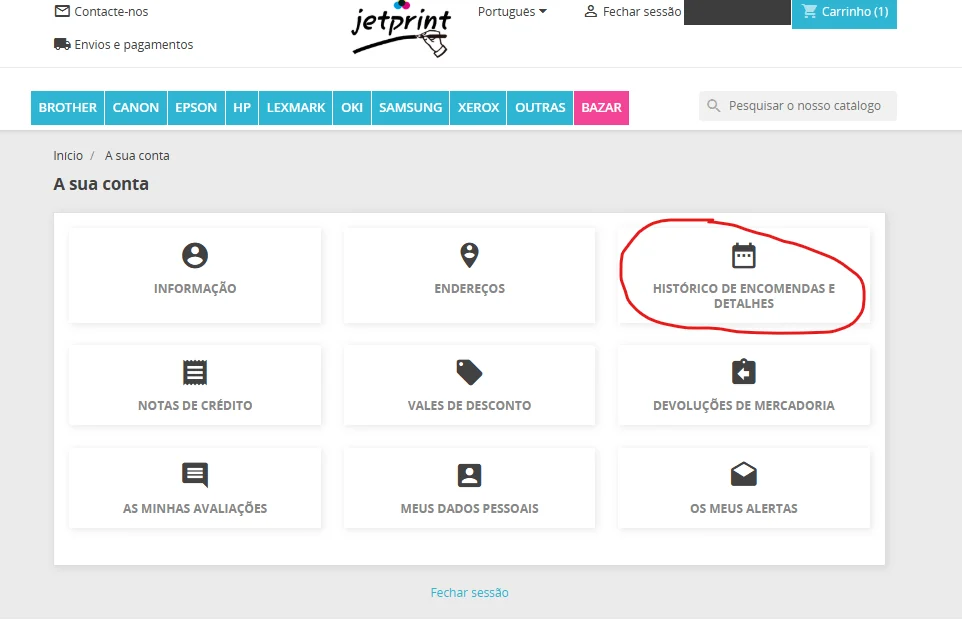Click the OS MEUS ALERTAS label
This screenshot has width=962, height=641.
pos(744,509)
